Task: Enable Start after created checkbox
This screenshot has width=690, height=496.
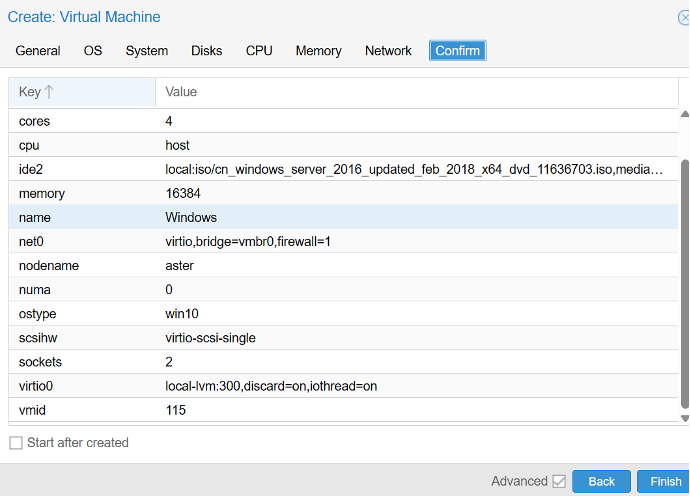Action: 16,443
